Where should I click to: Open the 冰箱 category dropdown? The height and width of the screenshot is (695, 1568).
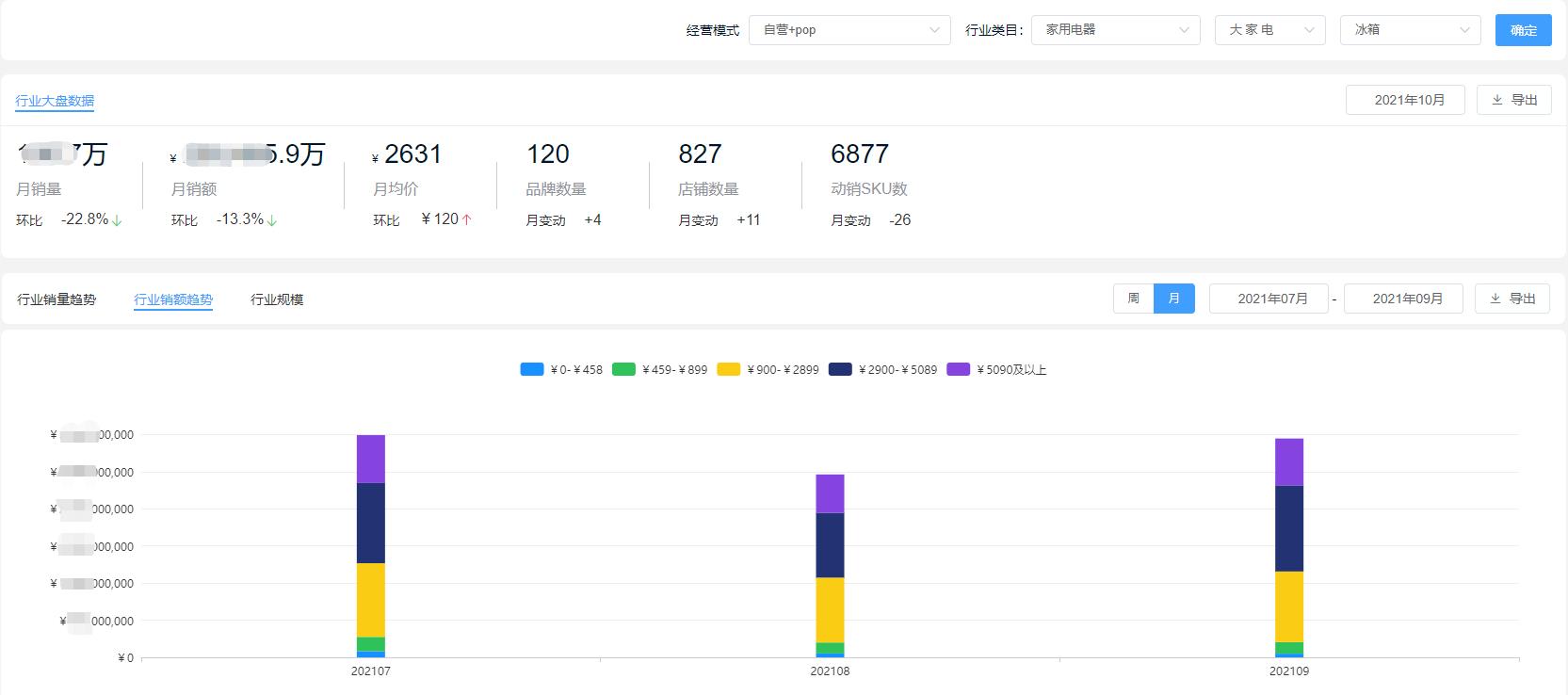coord(1410,30)
